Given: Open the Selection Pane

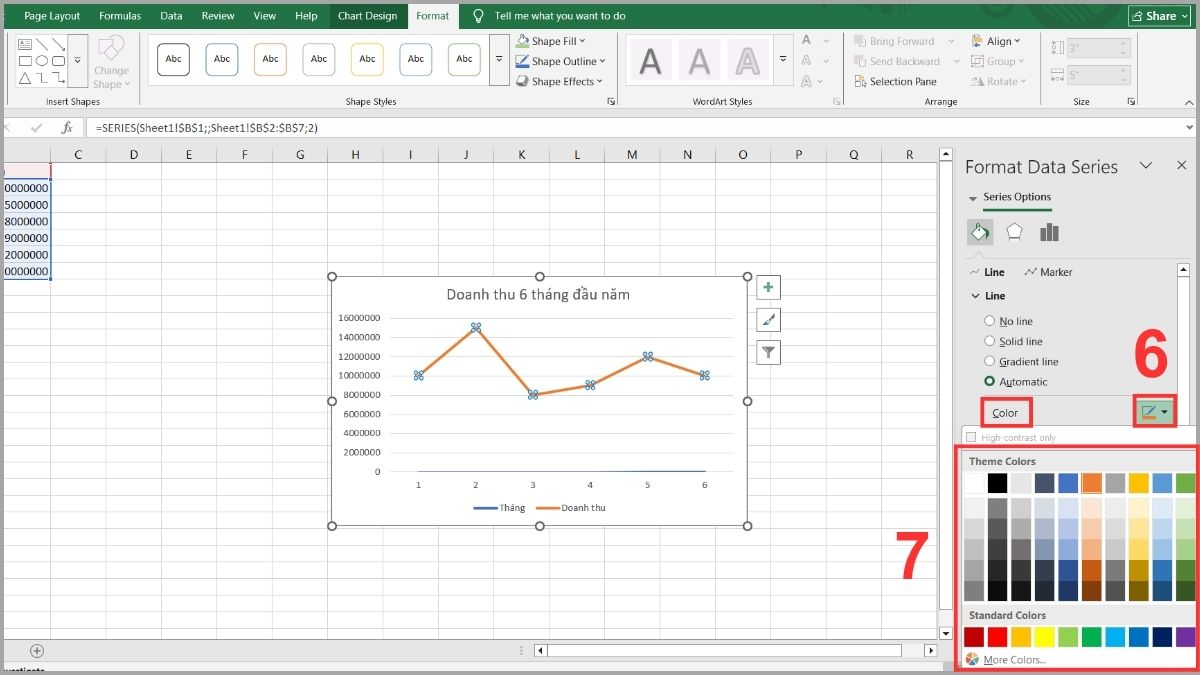Looking at the screenshot, I should tap(895, 82).
